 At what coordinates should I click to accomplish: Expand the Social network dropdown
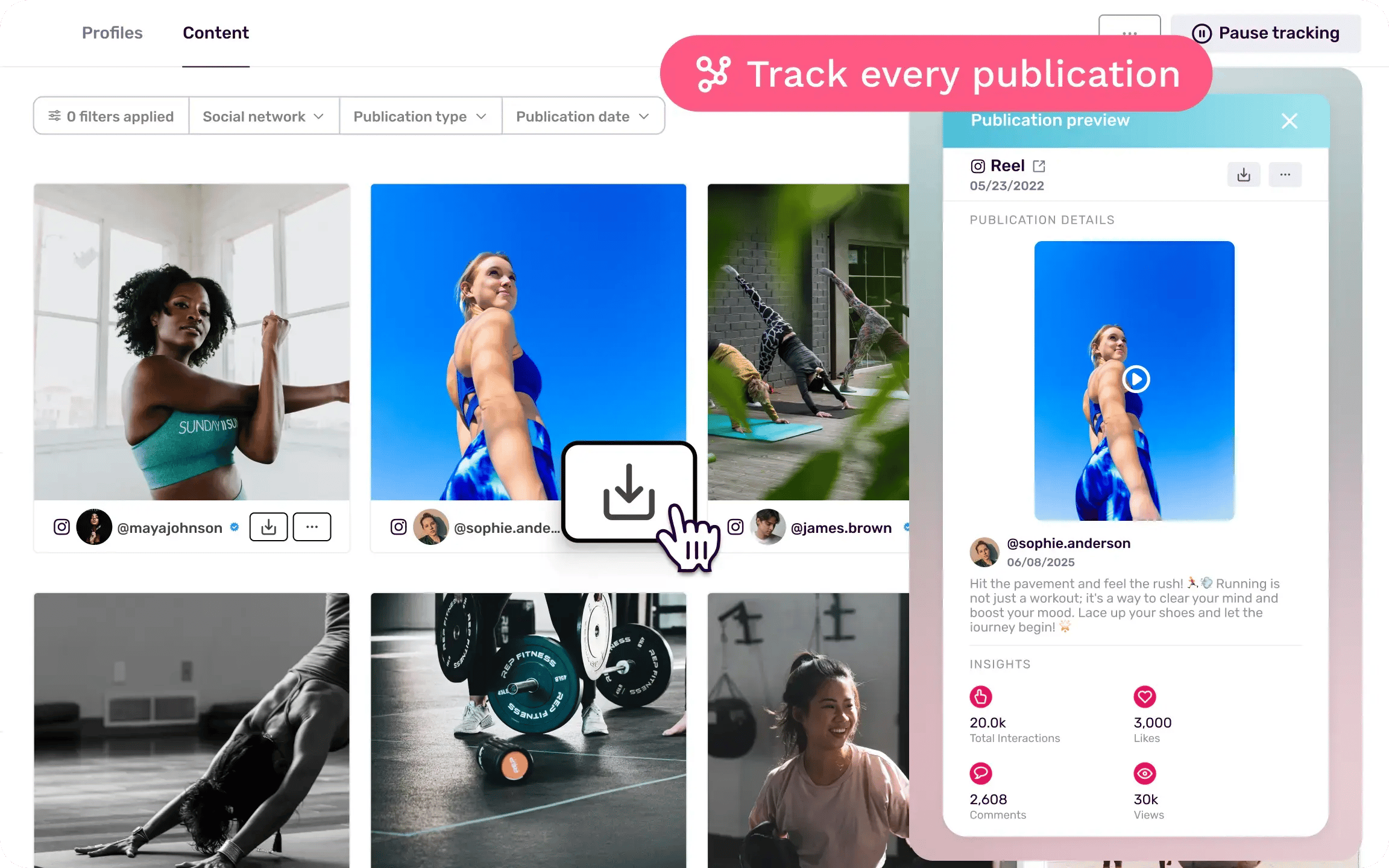[263, 116]
